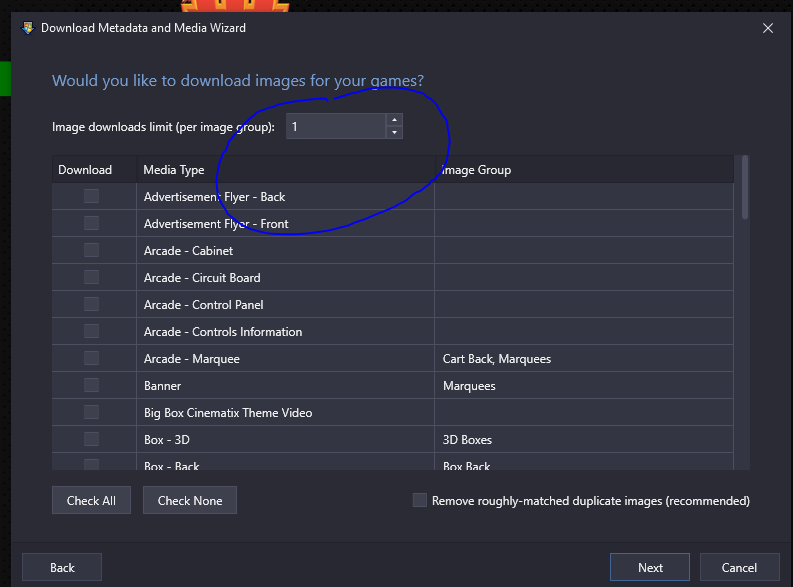
Task: Increase the image downloads limit value
Action: [x=394, y=120]
